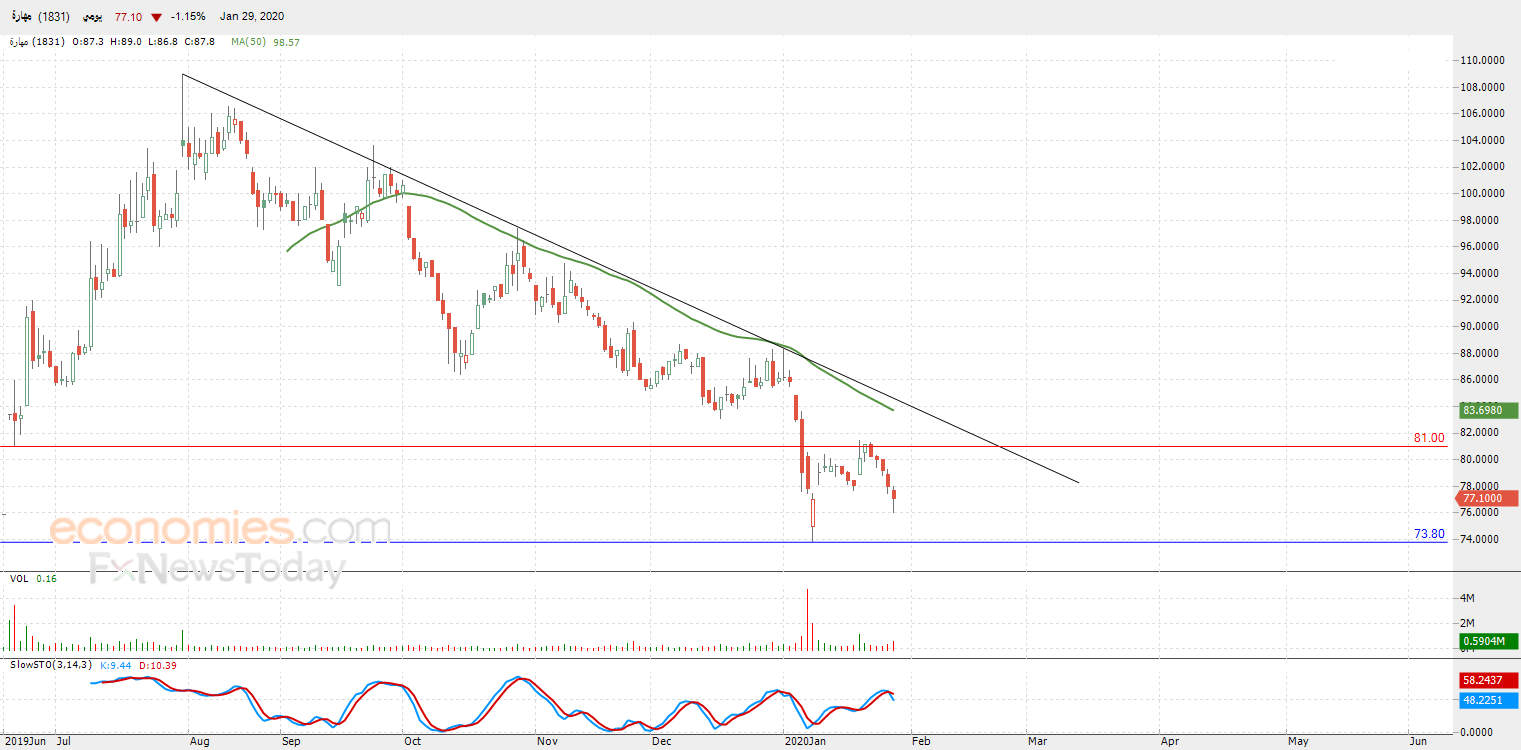Click the May time axis label

[x=1298, y=742]
